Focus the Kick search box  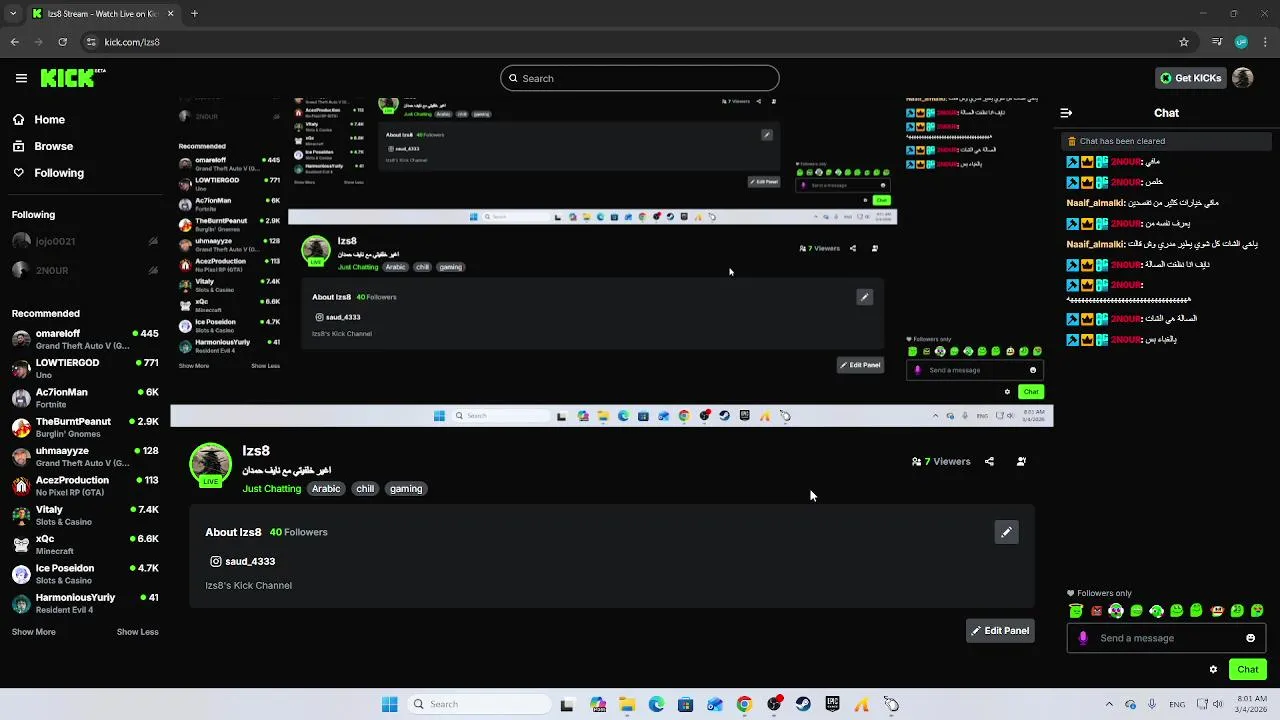coord(640,78)
